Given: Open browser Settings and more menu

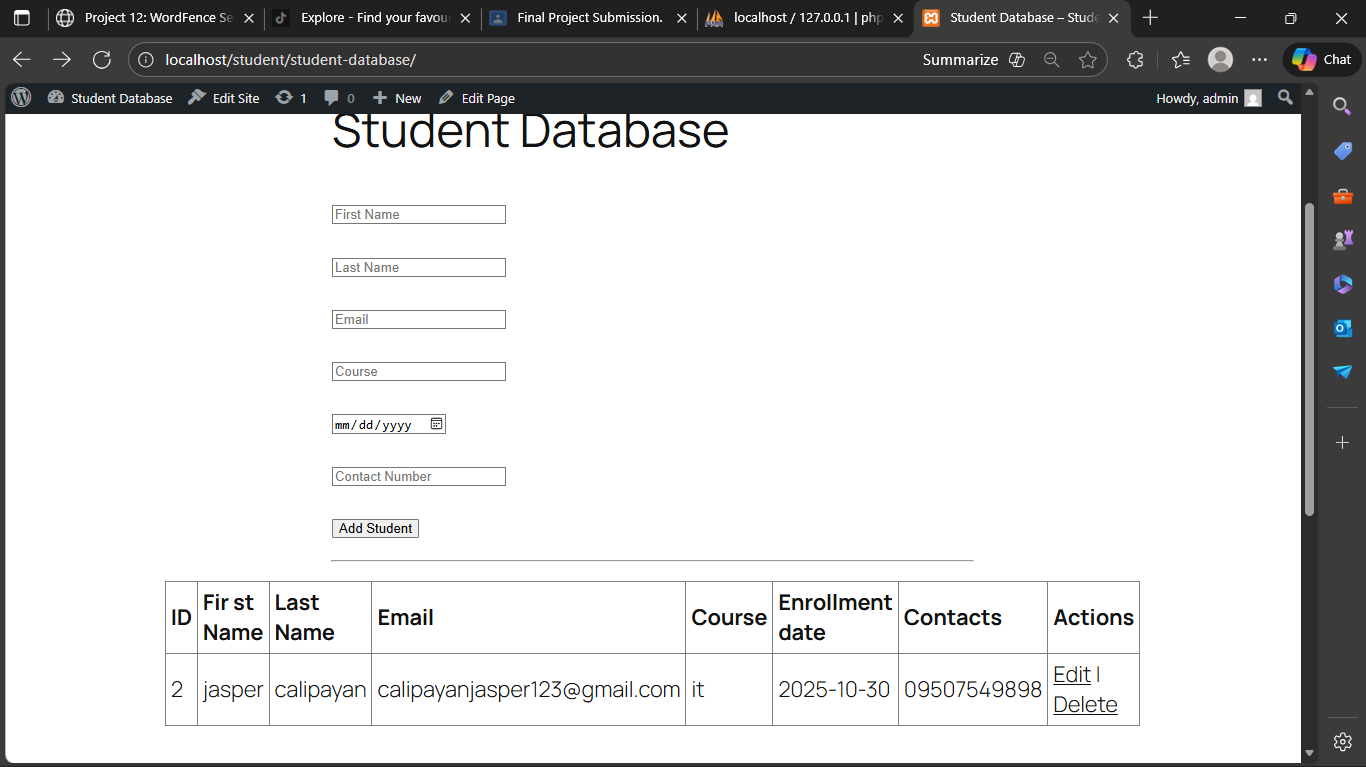Looking at the screenshot, I should (x=1259, y=60).
